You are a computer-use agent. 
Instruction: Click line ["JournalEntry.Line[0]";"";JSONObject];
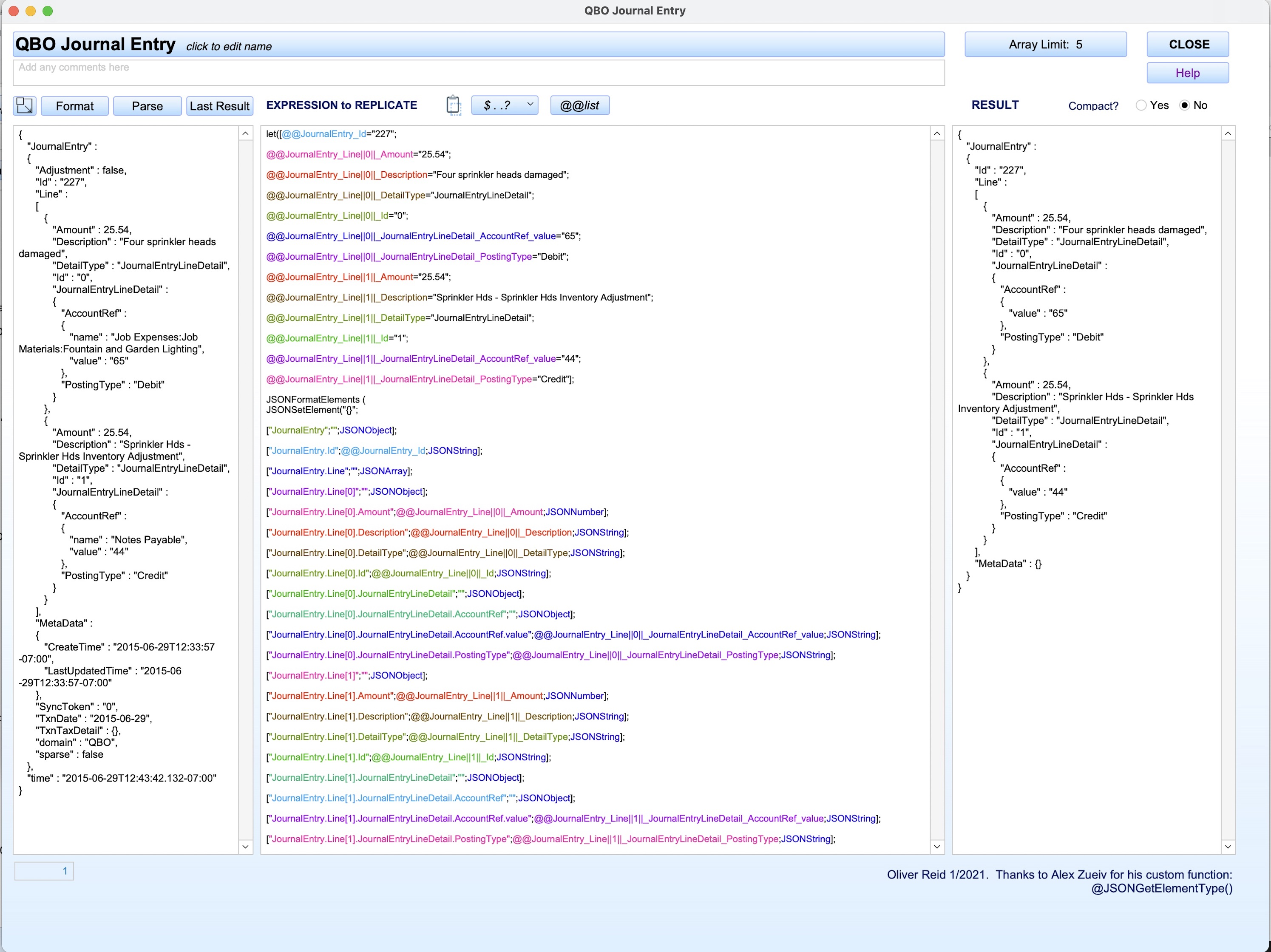(x=346, y=492)
